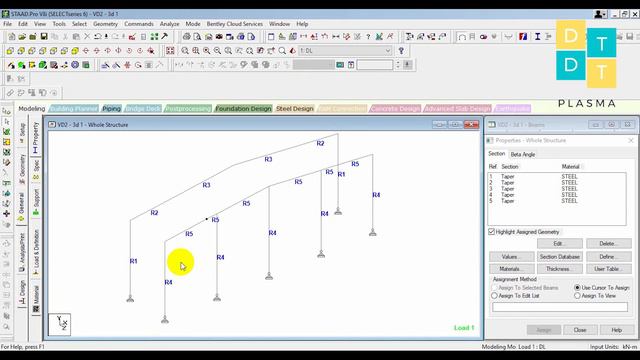Viewport: 640px width, 360px height.
Task: Click the Undo arrow icon
Action: coord(98,37)
